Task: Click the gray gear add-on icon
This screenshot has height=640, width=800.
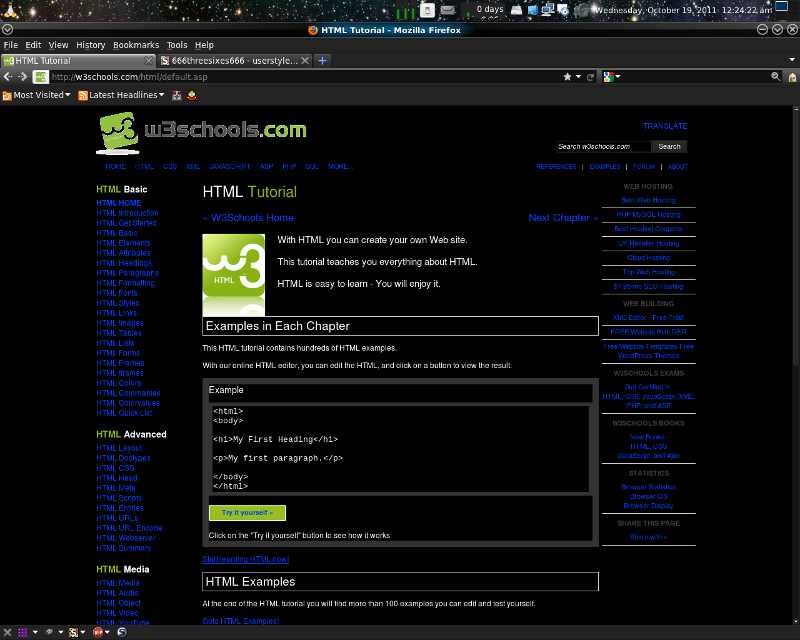Action: [49, 632]
